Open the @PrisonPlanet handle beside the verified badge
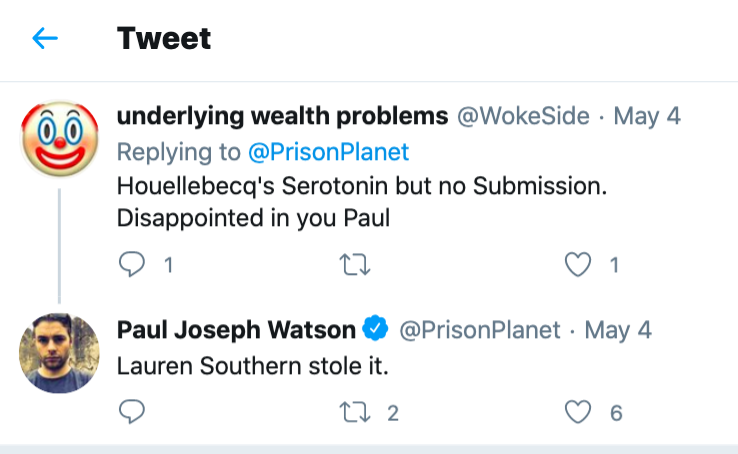The width and height of the screenshot is (738, 454). pos(480,329)
